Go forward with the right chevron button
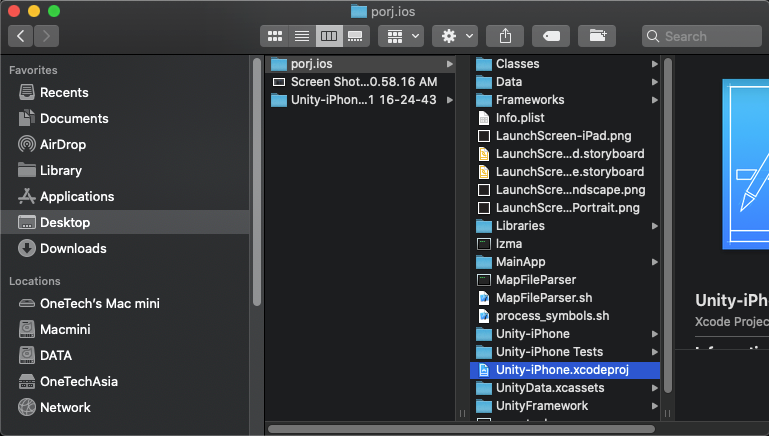 (x=46, y=36)
